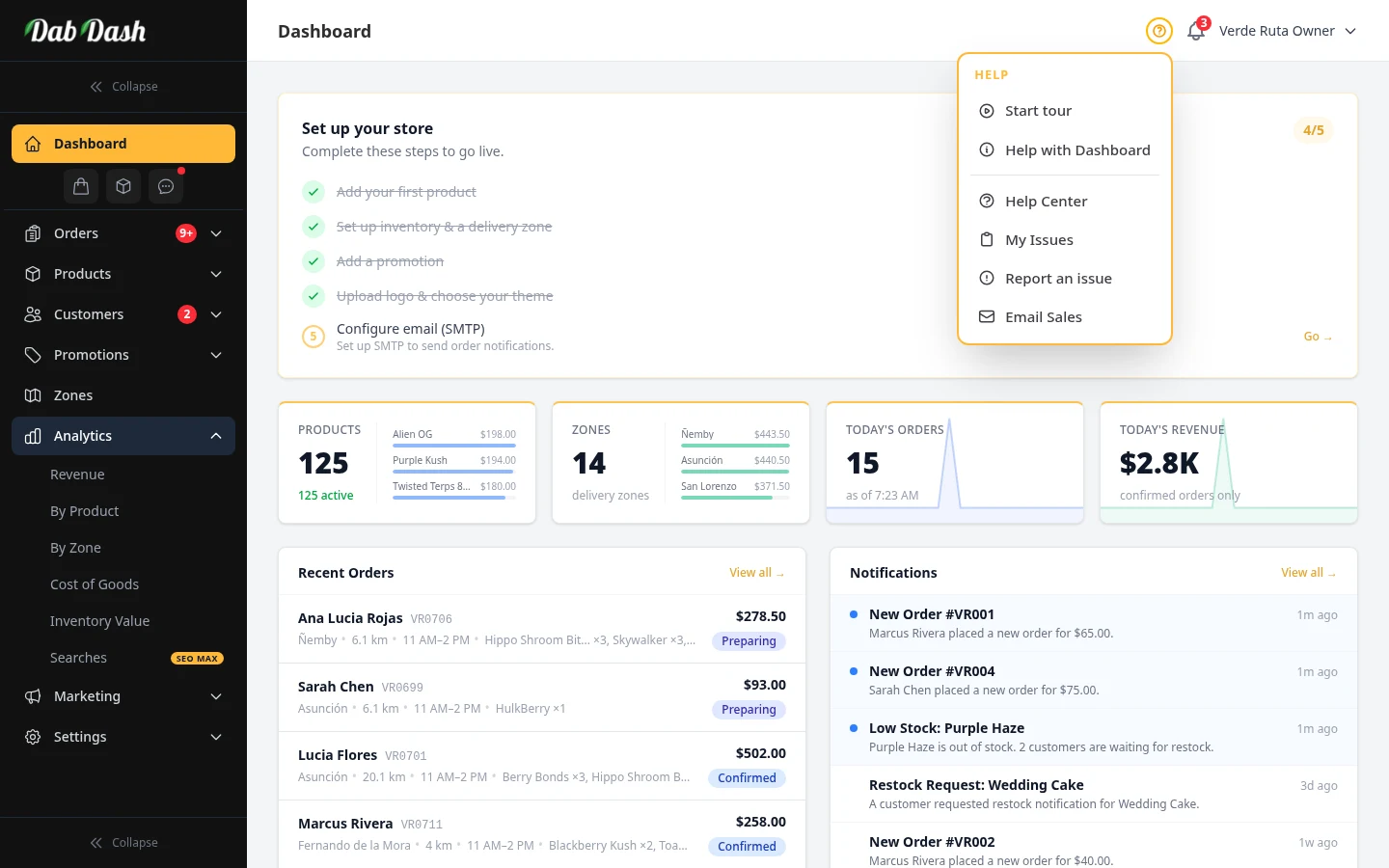Expand the Orders section in the sidebar
Viewport: 1389px width, 868px height.
pos(215,233)
